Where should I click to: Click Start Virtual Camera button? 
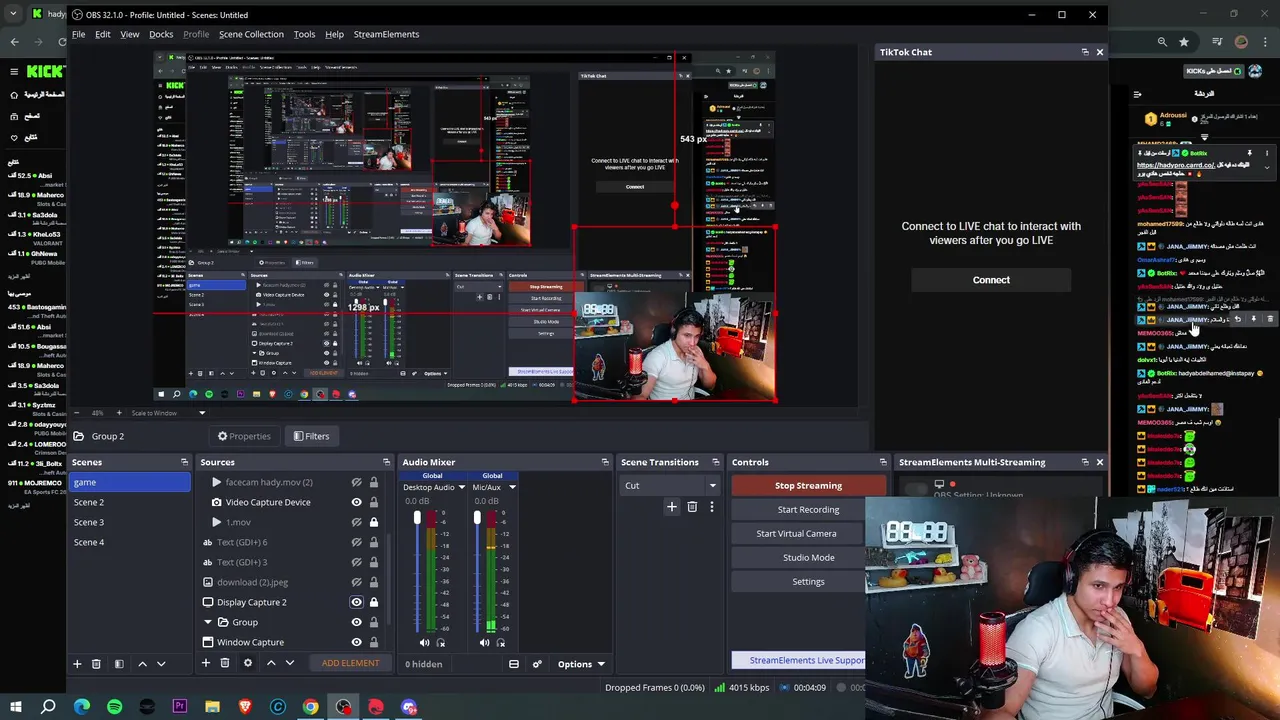(x=796, y=534)
